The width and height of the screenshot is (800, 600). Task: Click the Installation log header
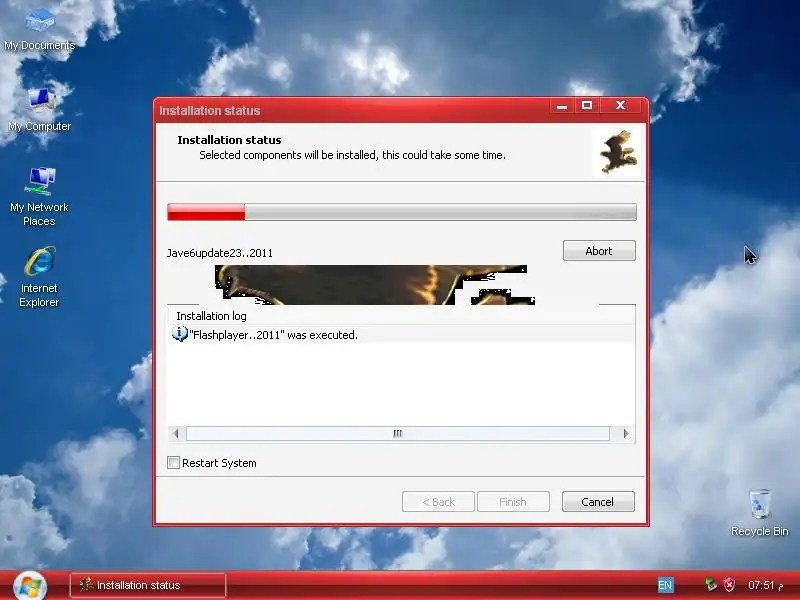click(x=211, y=316)
